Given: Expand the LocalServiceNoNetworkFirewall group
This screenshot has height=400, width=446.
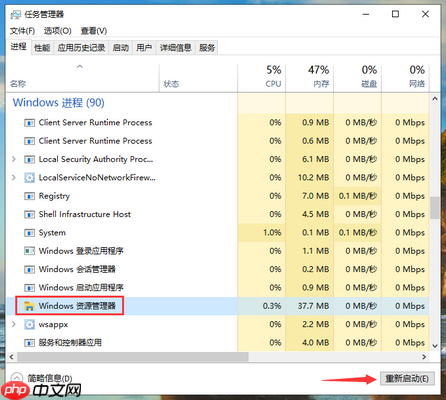Looking at the screenshot, I should (14, 177).
